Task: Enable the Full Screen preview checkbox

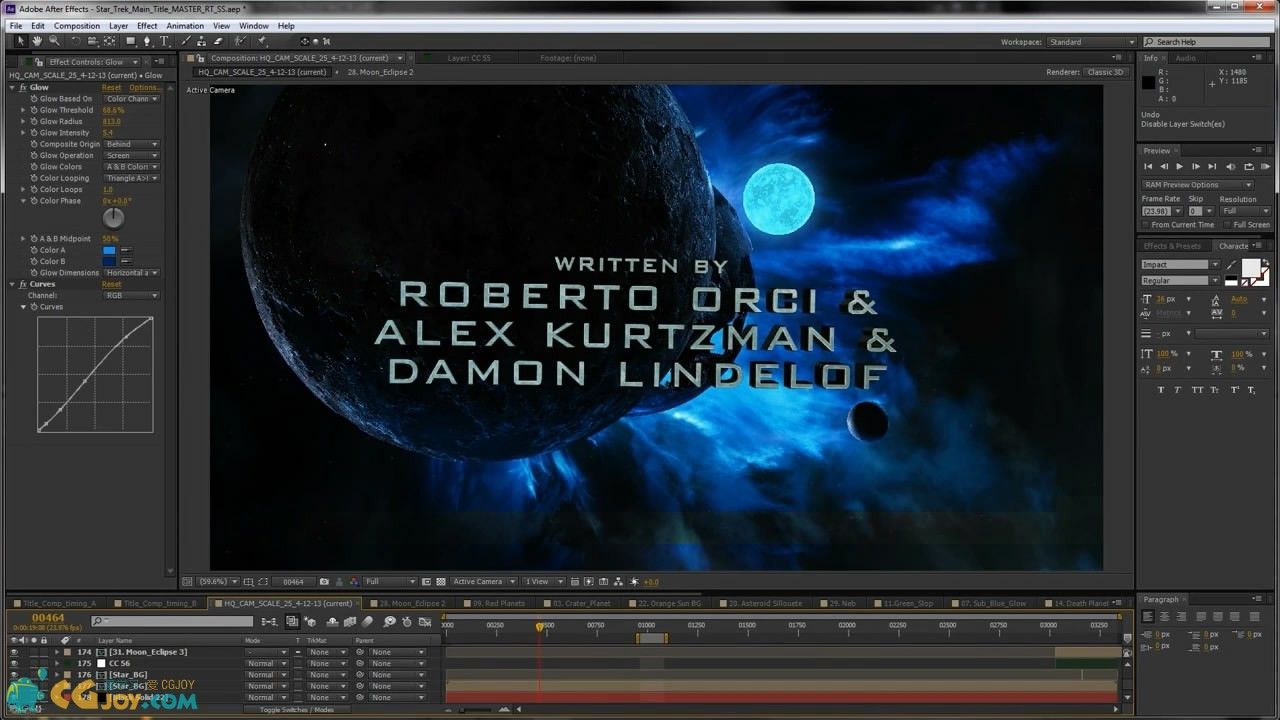Action: pos(1228,225)
